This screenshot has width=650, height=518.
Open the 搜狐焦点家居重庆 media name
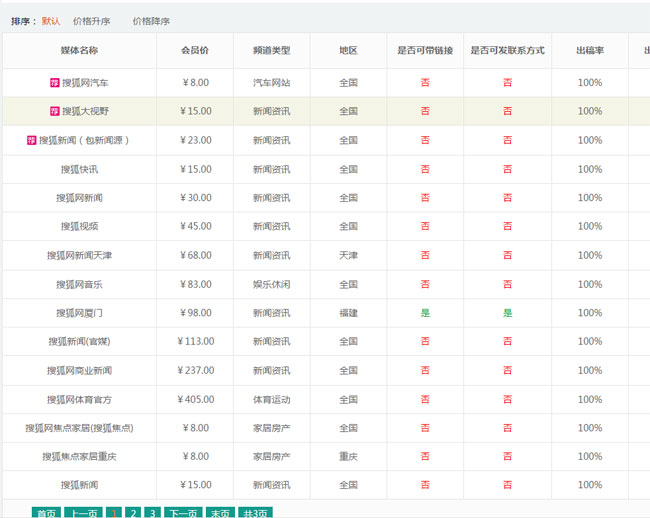tap(79, 457)
